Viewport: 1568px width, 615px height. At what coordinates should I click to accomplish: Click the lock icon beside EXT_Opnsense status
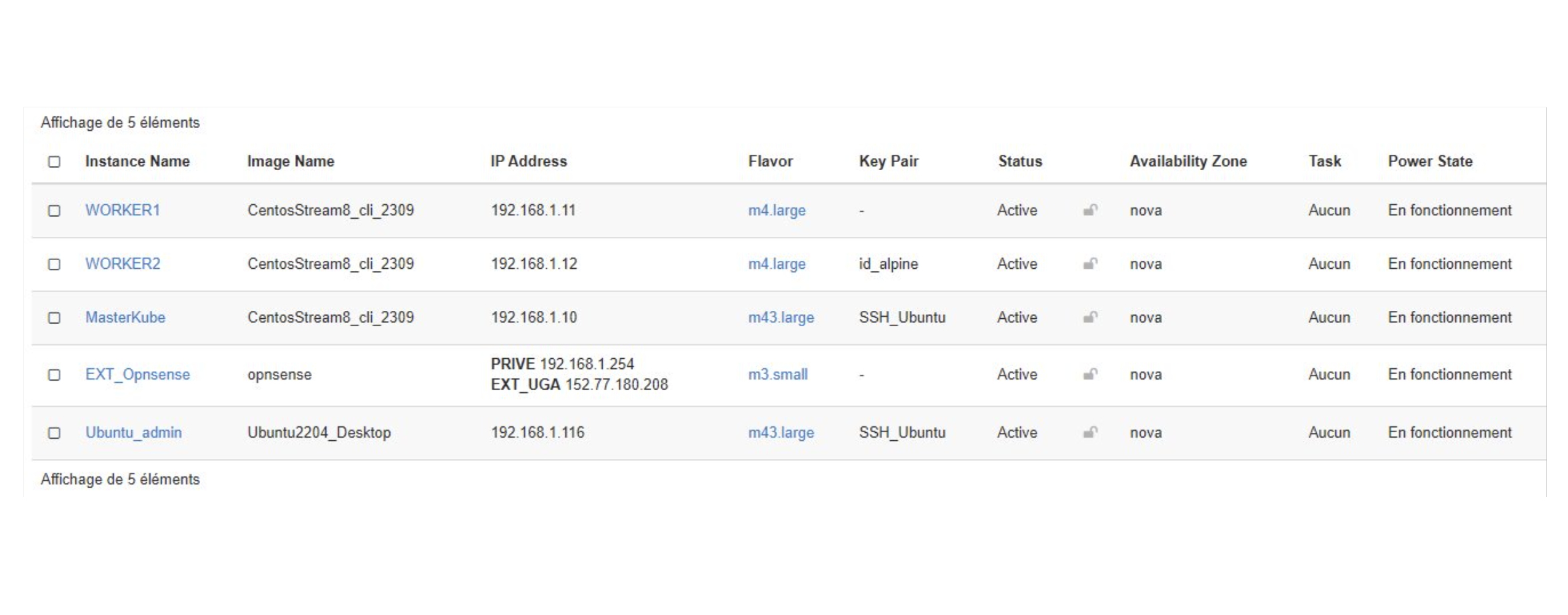(1089, 375)
